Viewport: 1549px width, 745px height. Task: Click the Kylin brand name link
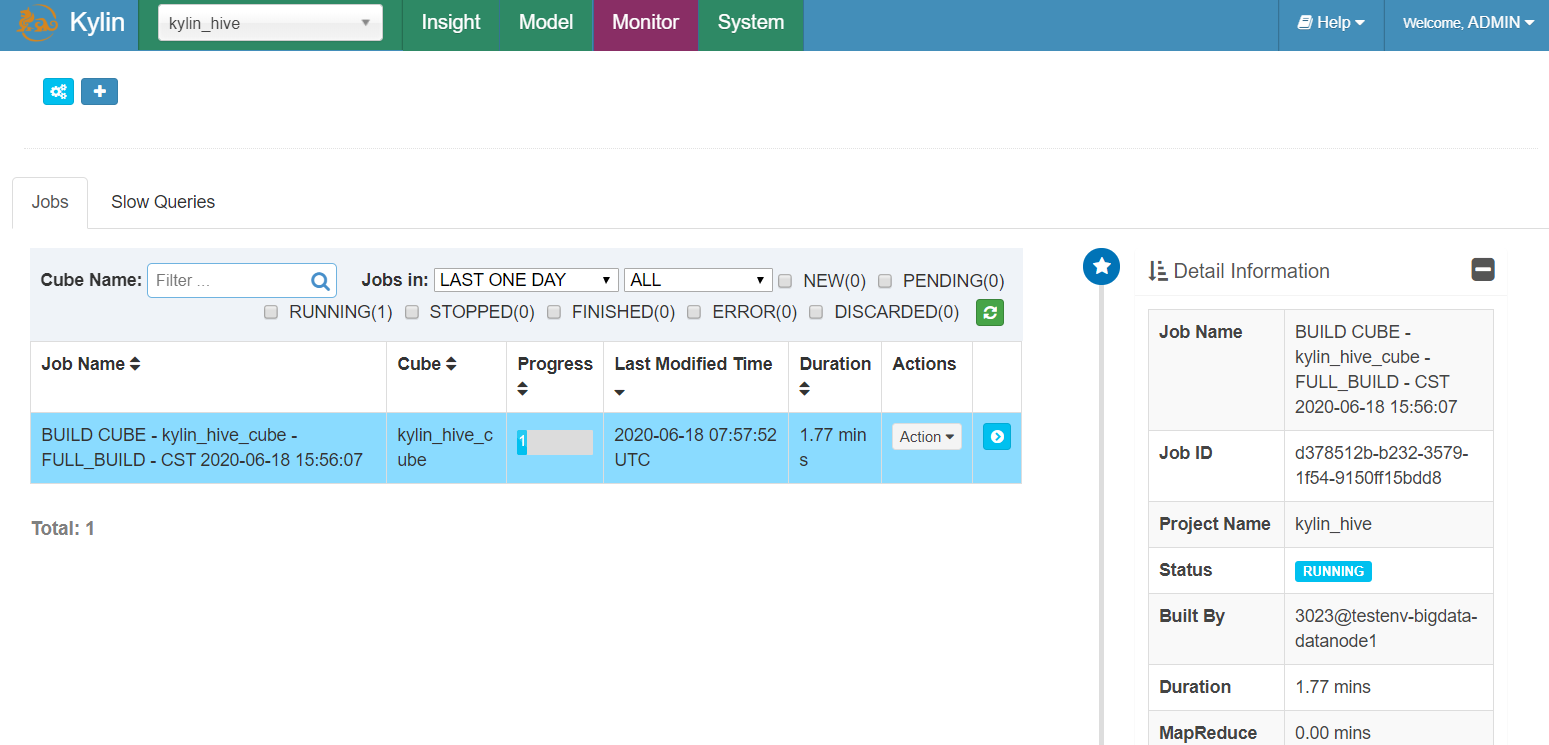(97, 22)
